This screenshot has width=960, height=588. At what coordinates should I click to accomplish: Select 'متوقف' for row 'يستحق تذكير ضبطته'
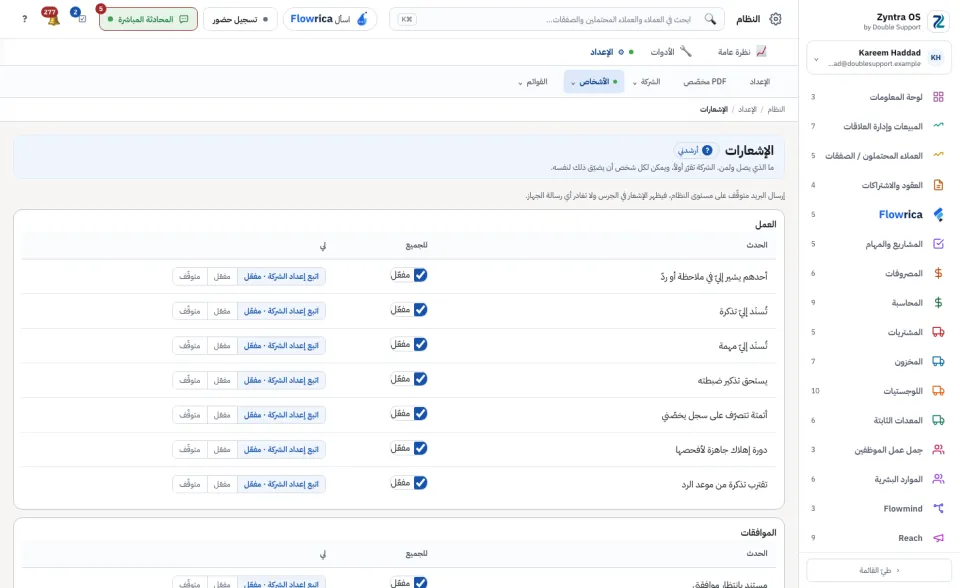[x=190, y=380]
